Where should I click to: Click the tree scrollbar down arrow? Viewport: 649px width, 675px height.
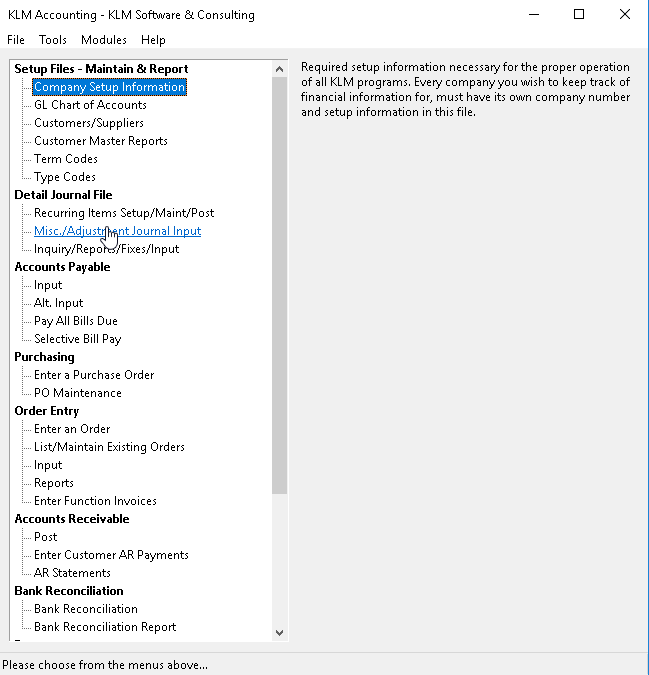pos(279,633)
